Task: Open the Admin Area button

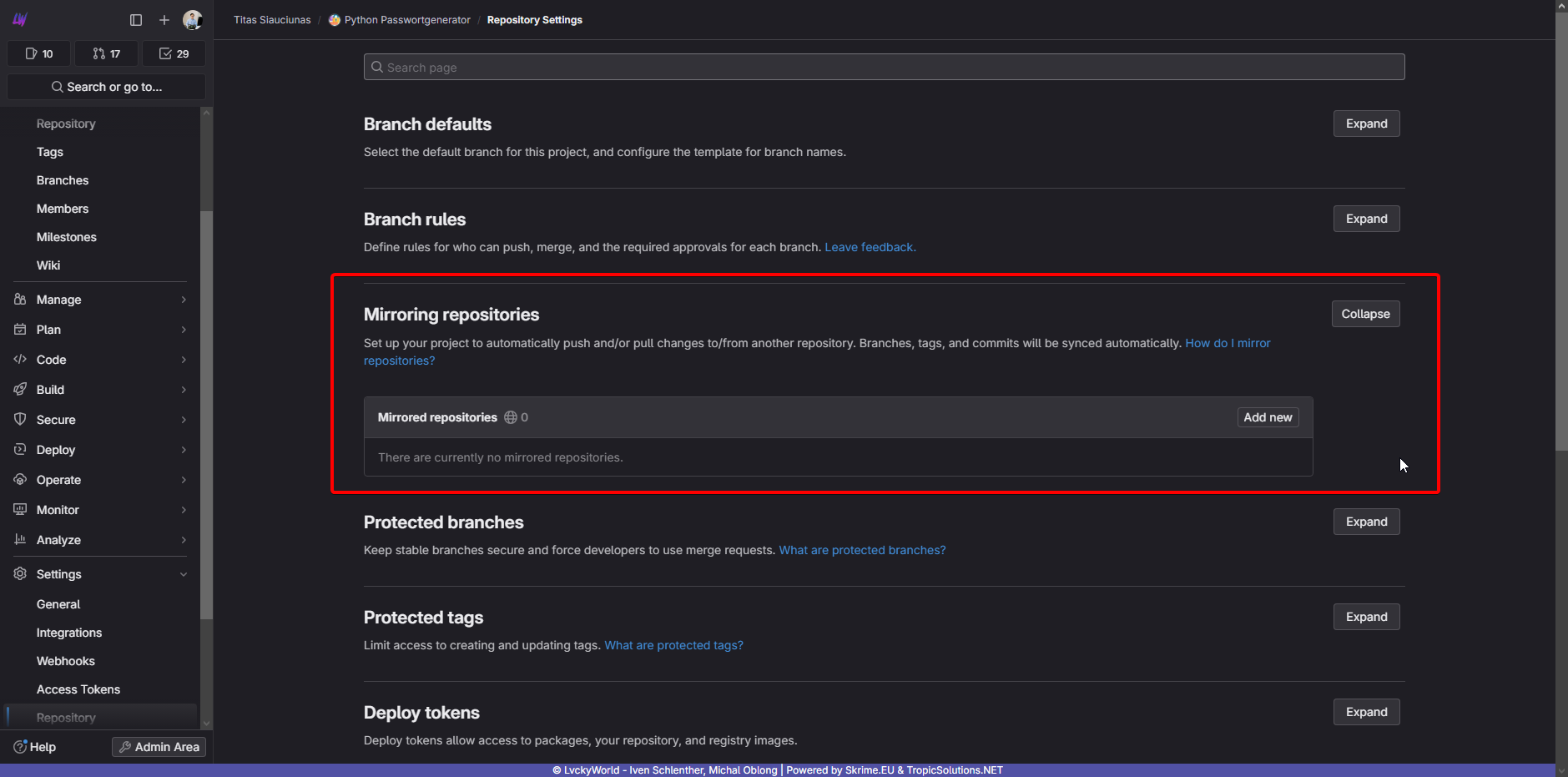Action: pos(159,747)
